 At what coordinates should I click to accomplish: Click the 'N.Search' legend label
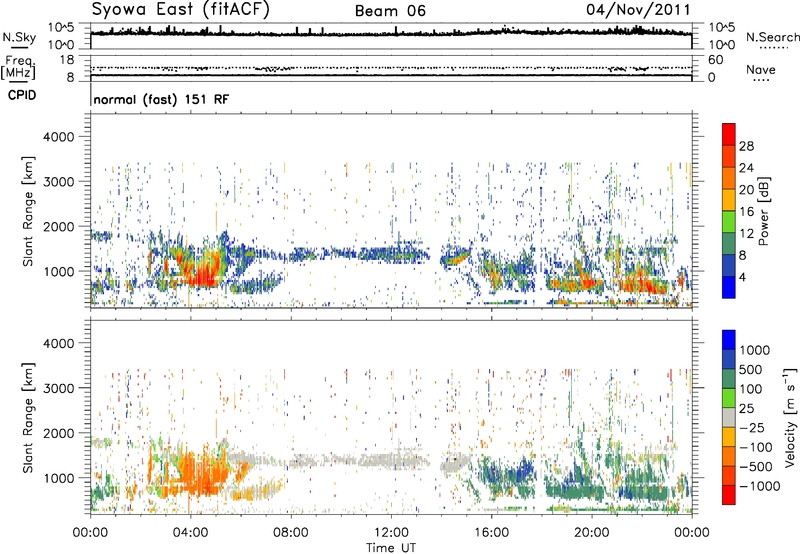[x=772, y=37]
